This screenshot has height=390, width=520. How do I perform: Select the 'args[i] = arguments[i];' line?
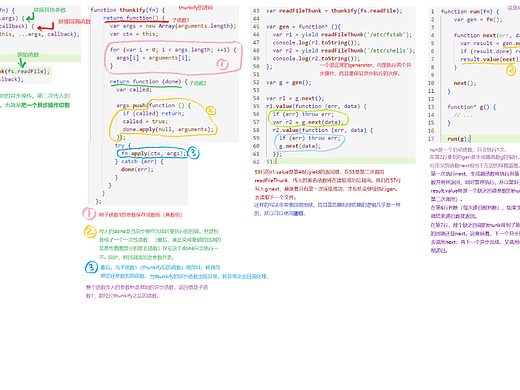click(153, 58)
